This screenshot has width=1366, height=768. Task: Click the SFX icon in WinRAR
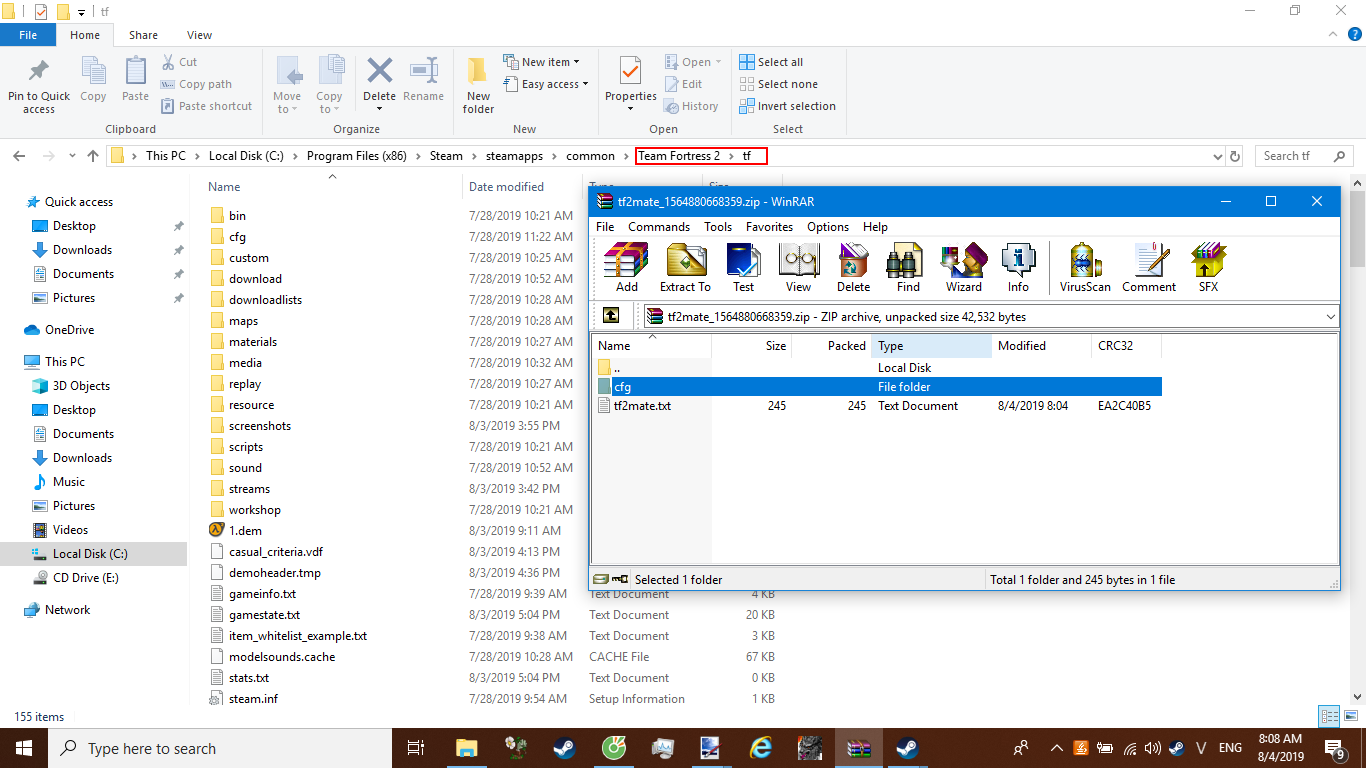1208,266
